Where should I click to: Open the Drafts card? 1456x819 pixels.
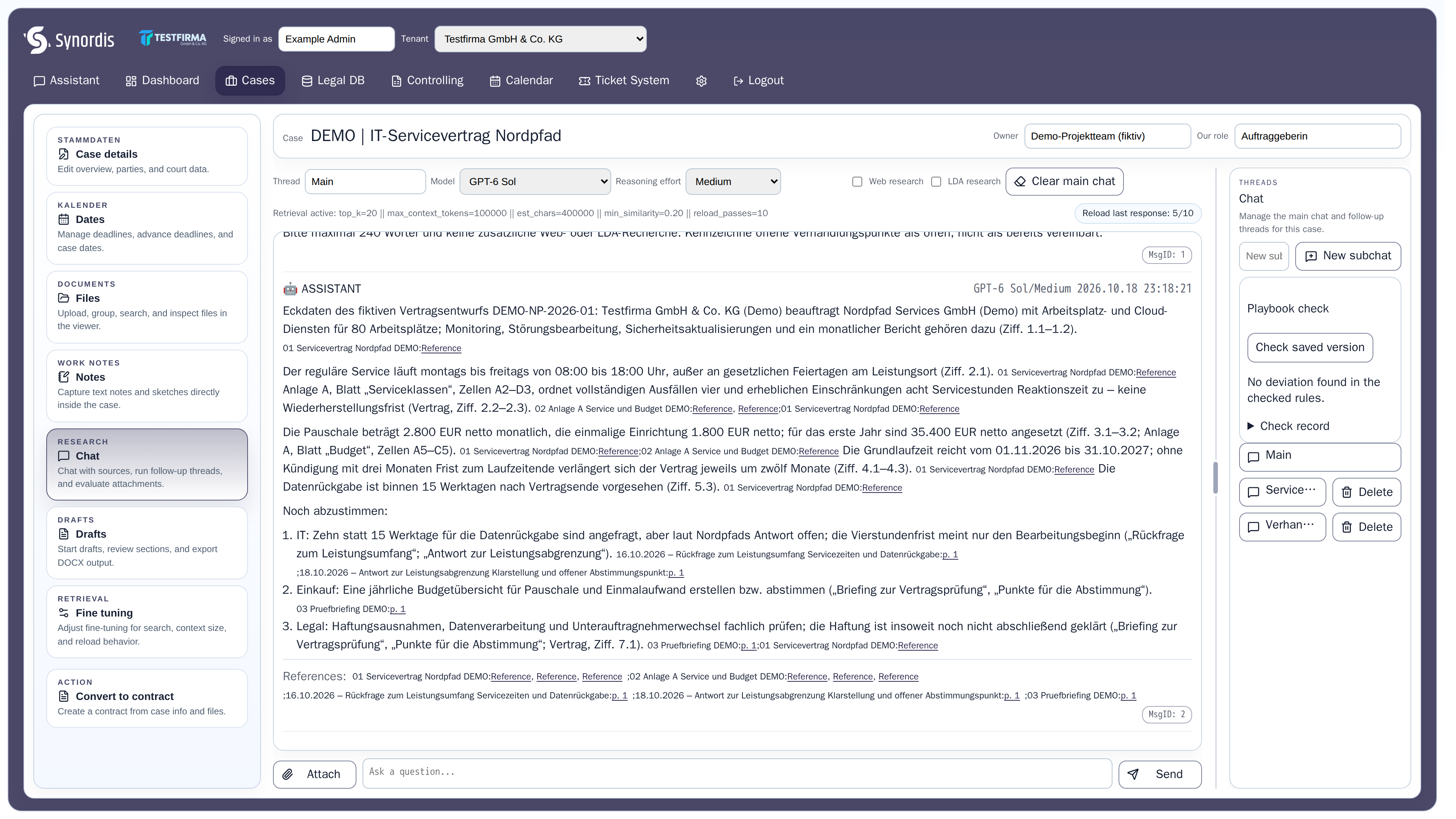148,546
